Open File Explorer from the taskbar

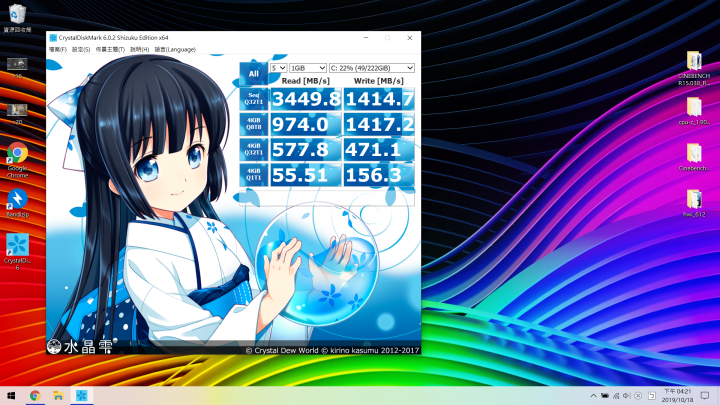[x=58, y=395]
